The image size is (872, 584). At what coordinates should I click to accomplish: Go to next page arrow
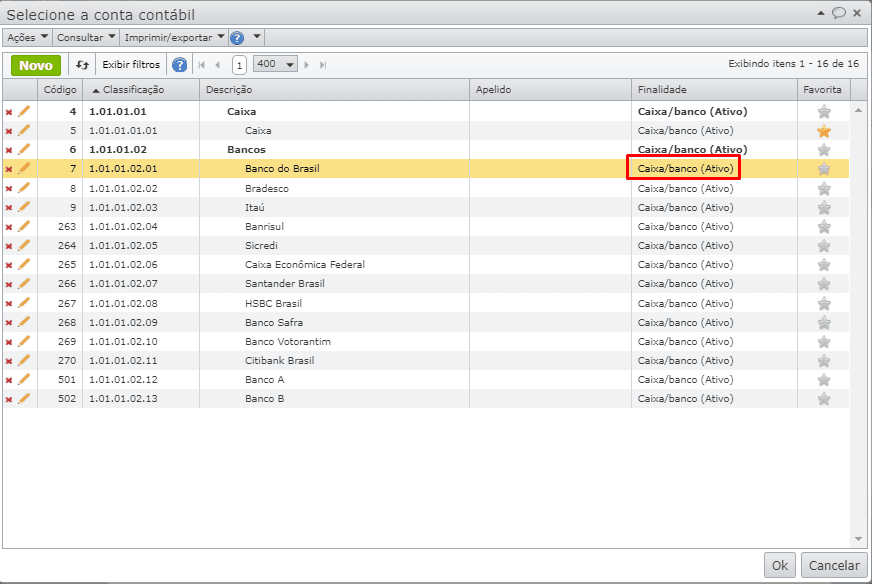[x=307, y=65]
